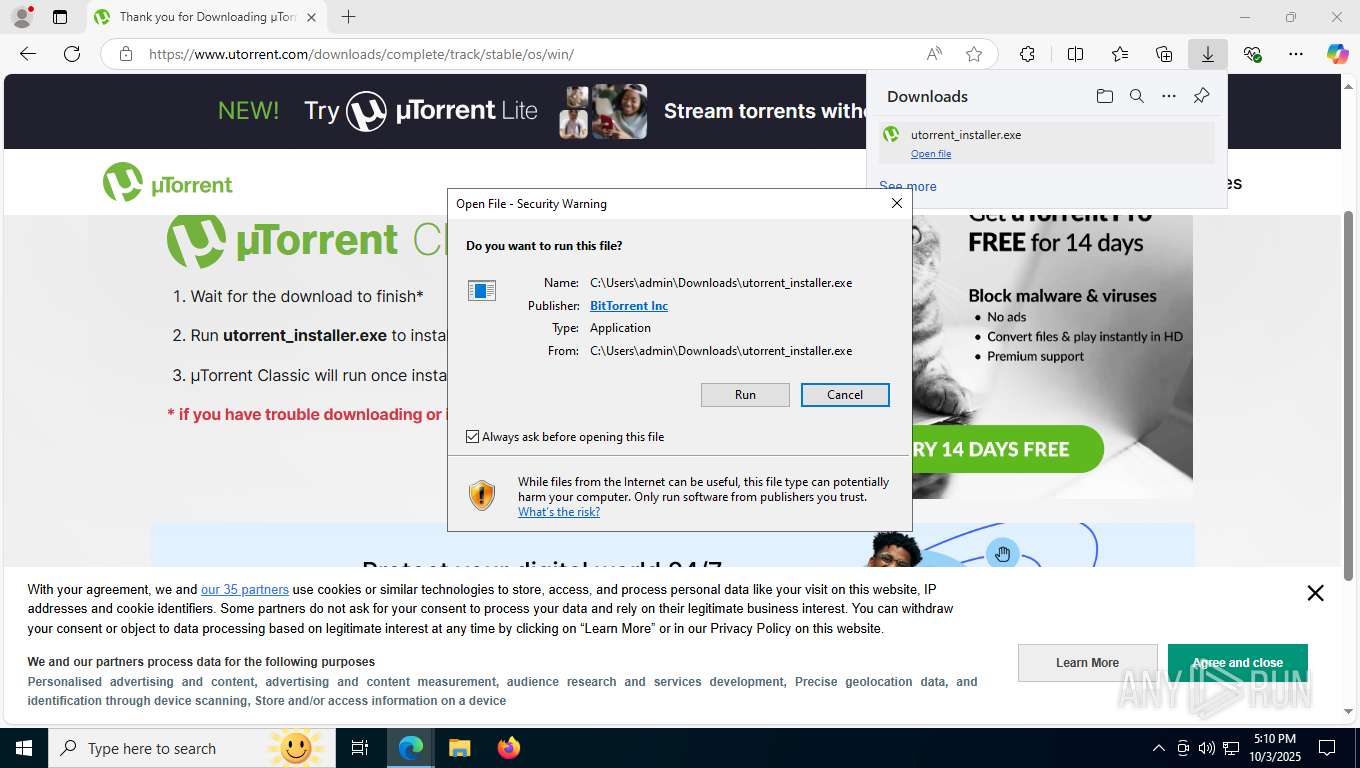Click See more in Downloads panel
The height and width of the screenshot is (768, 1360).
click(908, 186)
